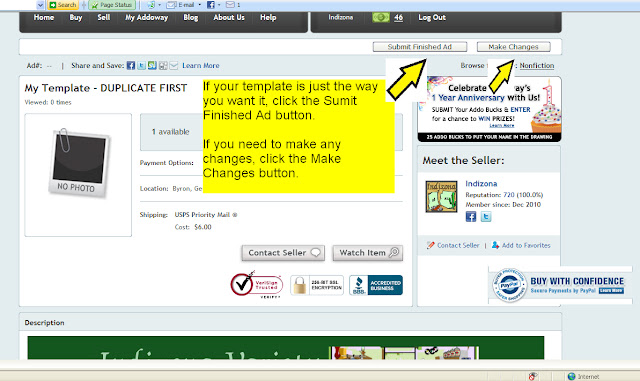Image resolution: width=640 pixels, height=381 pixels.
Task: Open the Sell menu item
Action: coord(104,18)
